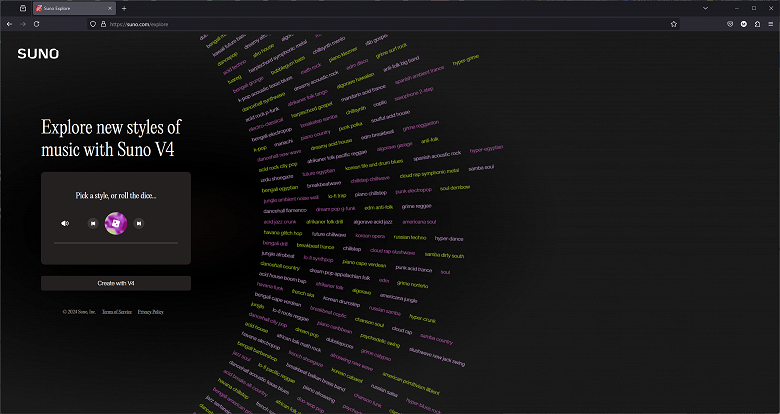Pick the 'punk acid trance' style
Screen dimensions: 780x414
413,269
